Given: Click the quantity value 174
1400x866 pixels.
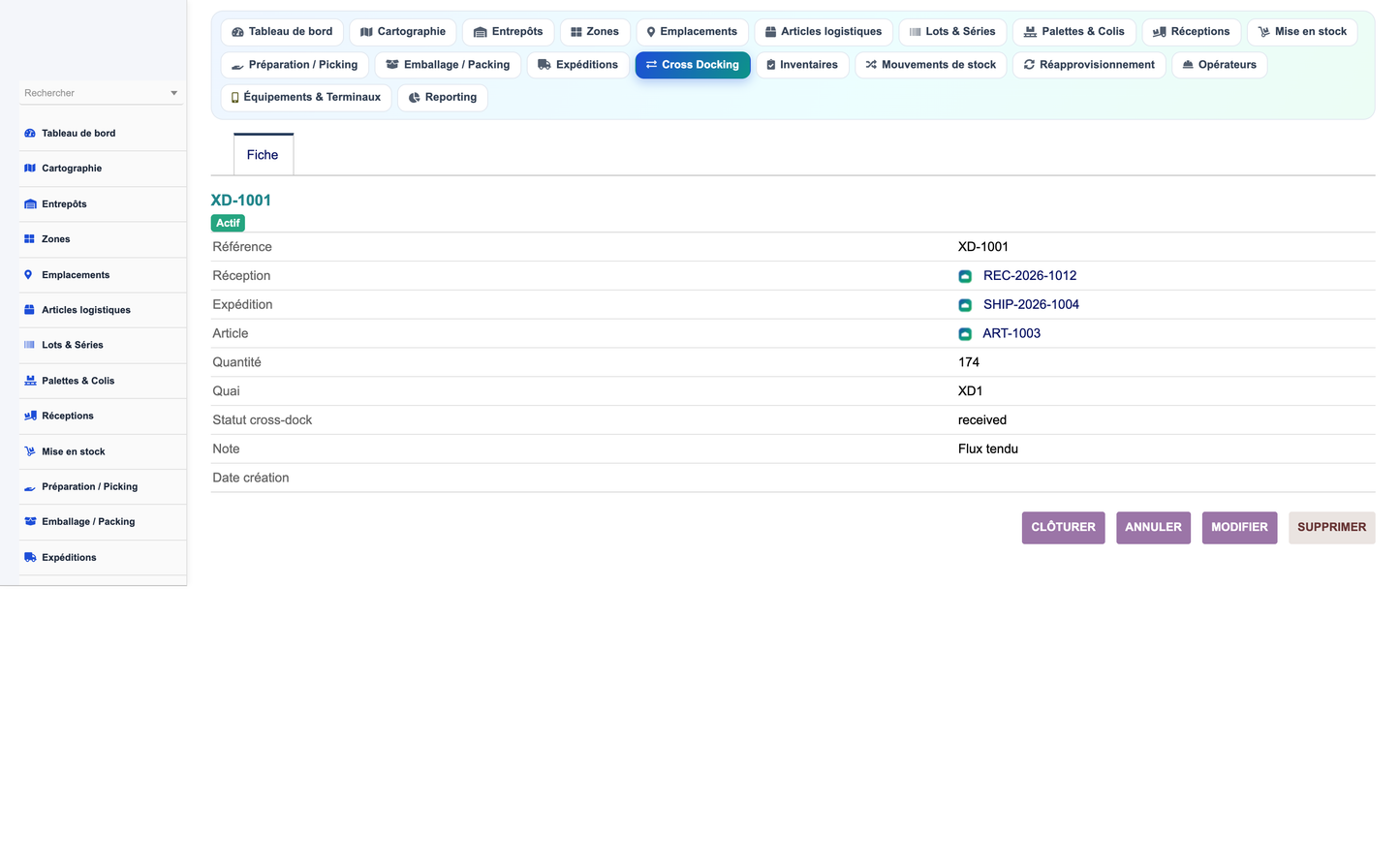Looking at the screenshot, I should point(969,362).
